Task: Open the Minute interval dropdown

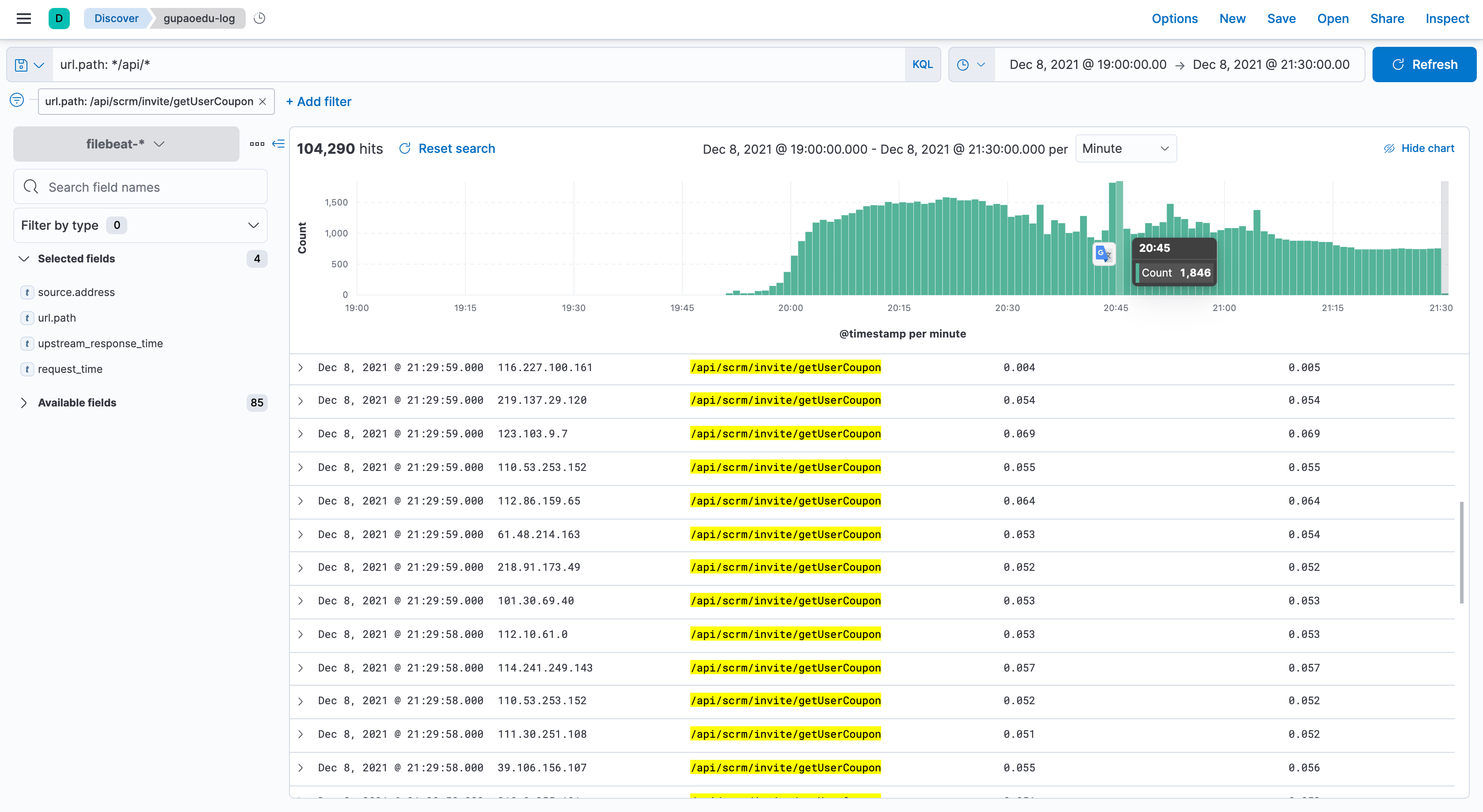Action: 1126,148
